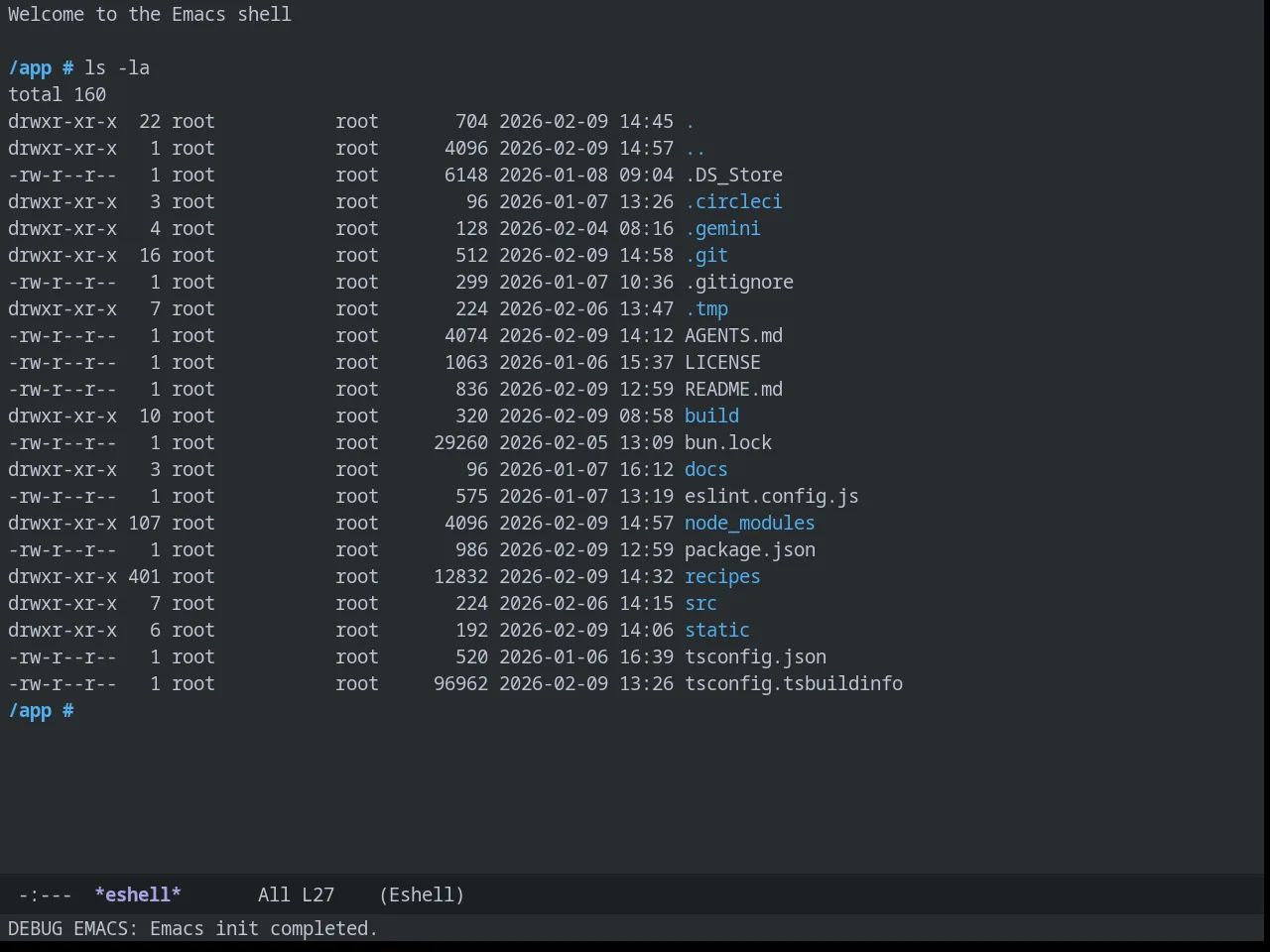Click the .gitignore file name

point(739,282)
